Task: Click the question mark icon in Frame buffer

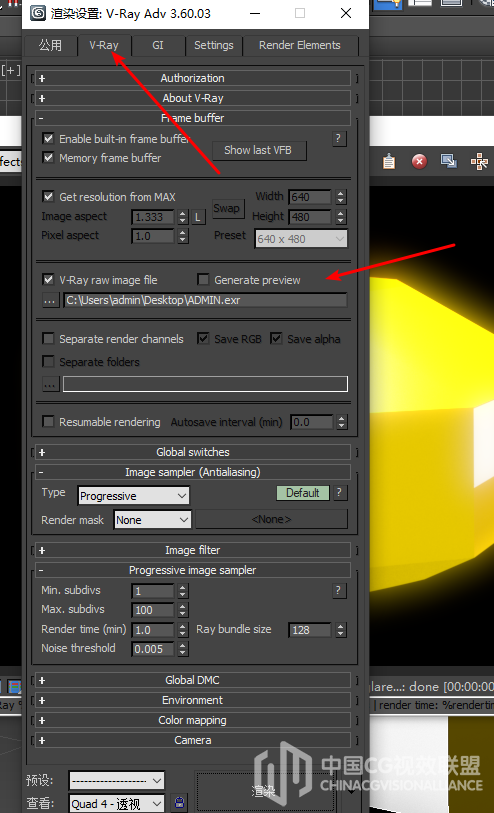Action: (338, 138)
